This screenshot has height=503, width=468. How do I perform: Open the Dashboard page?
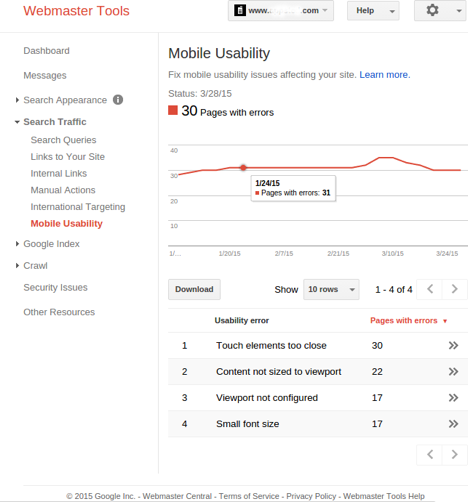point(46,51)
